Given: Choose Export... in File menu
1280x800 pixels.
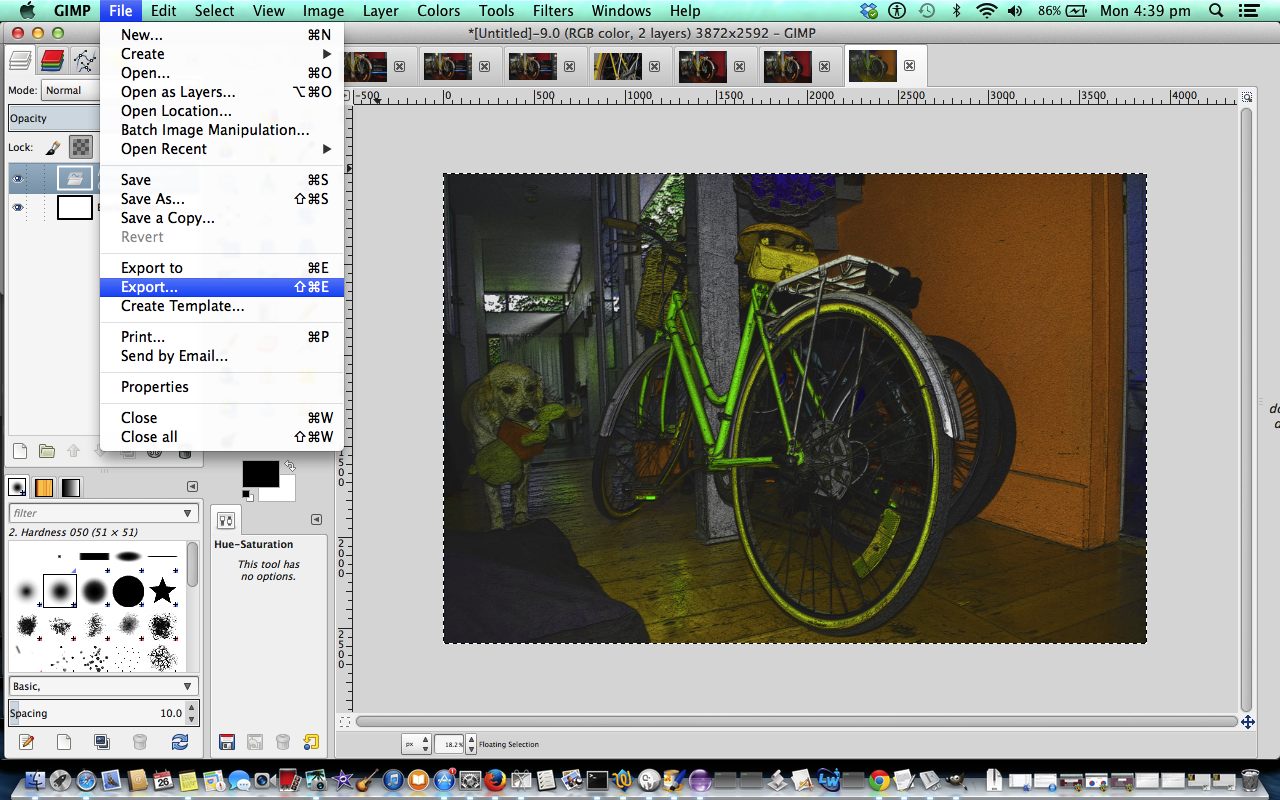Looking at the screenshot, I should coord(222,287).
